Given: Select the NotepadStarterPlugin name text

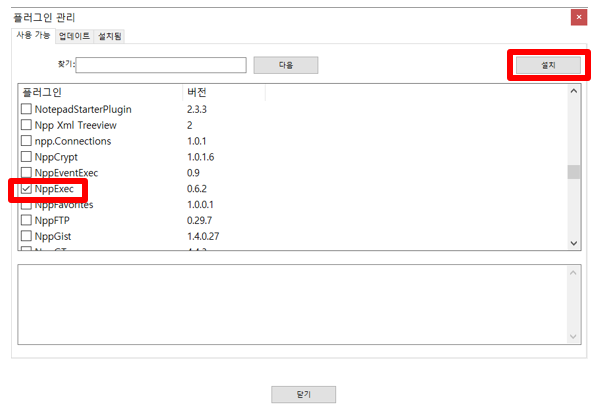Looking at the screenshot, I should [83, 109].
